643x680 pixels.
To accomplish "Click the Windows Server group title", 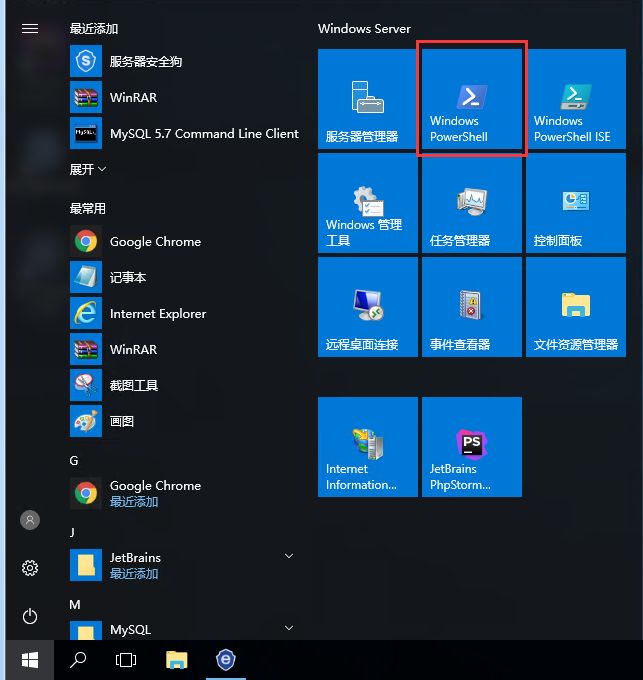I will coord(364,29).
